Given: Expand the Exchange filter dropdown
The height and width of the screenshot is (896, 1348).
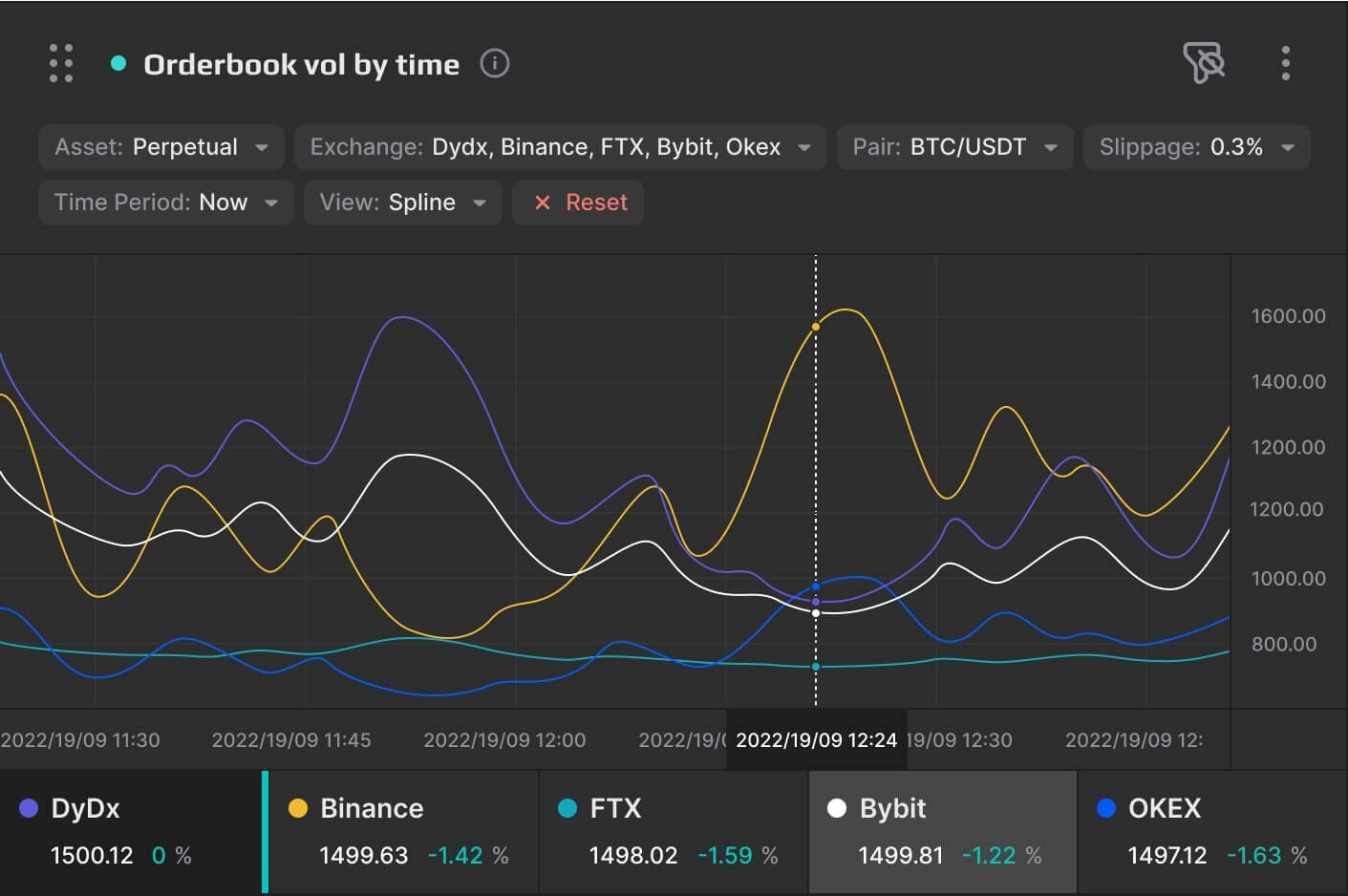Looking at the screenshot, I should pos(560,147).
